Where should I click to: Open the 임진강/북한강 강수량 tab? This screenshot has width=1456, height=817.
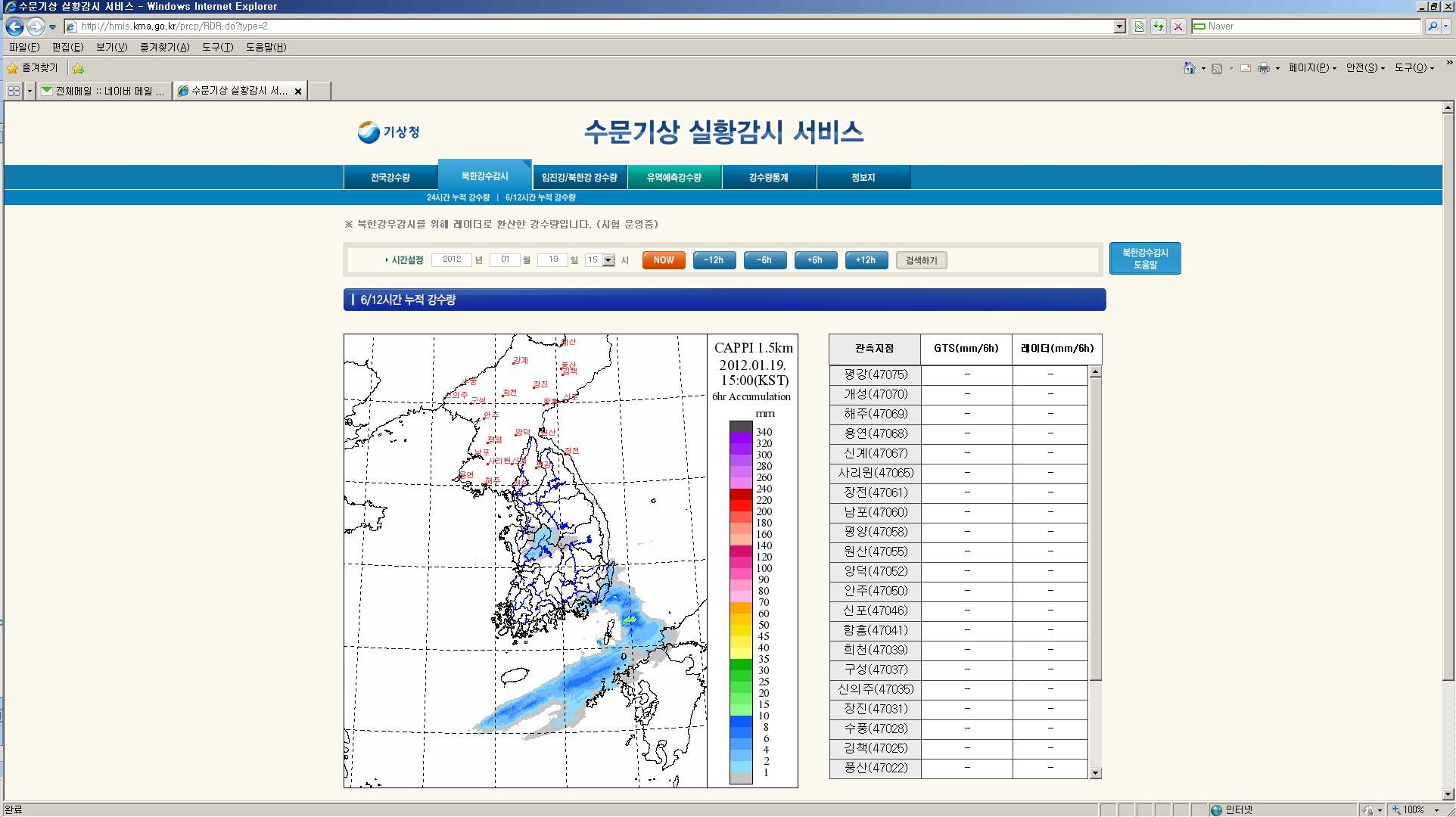click(580, 178)
